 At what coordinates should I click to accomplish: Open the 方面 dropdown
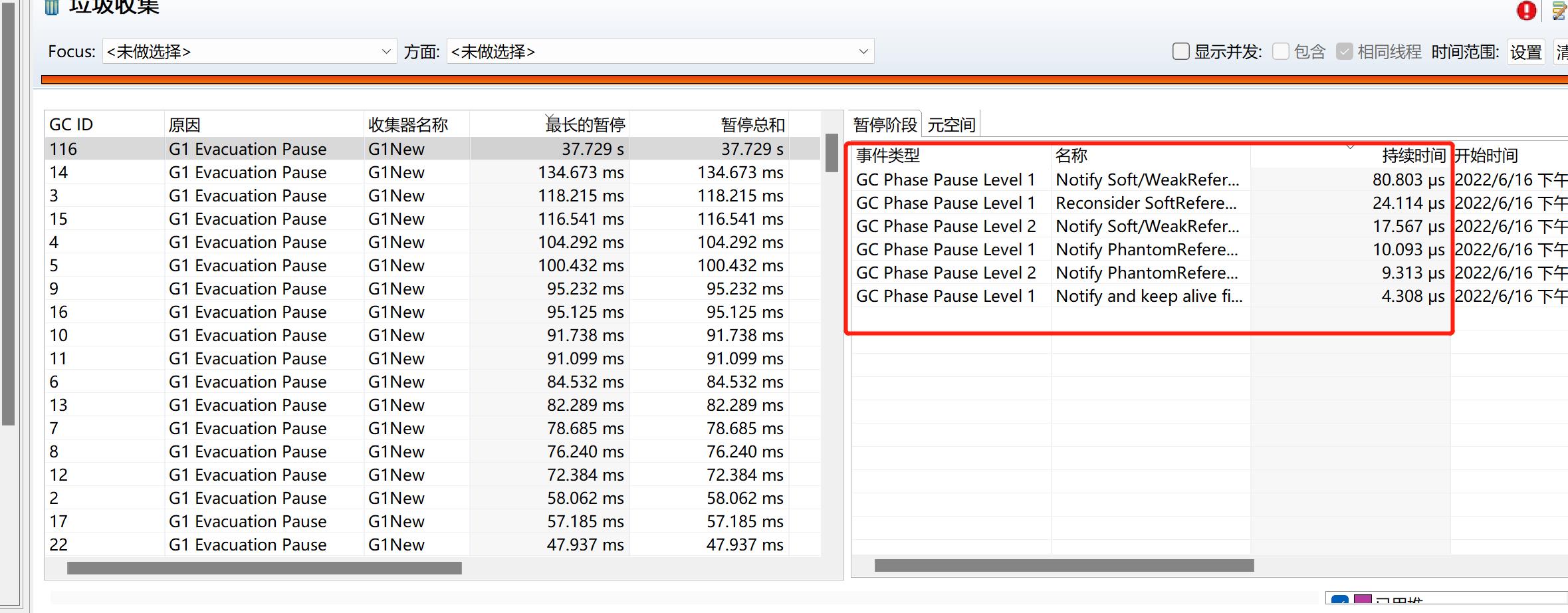pyautogui.click(x=660, y=51)
